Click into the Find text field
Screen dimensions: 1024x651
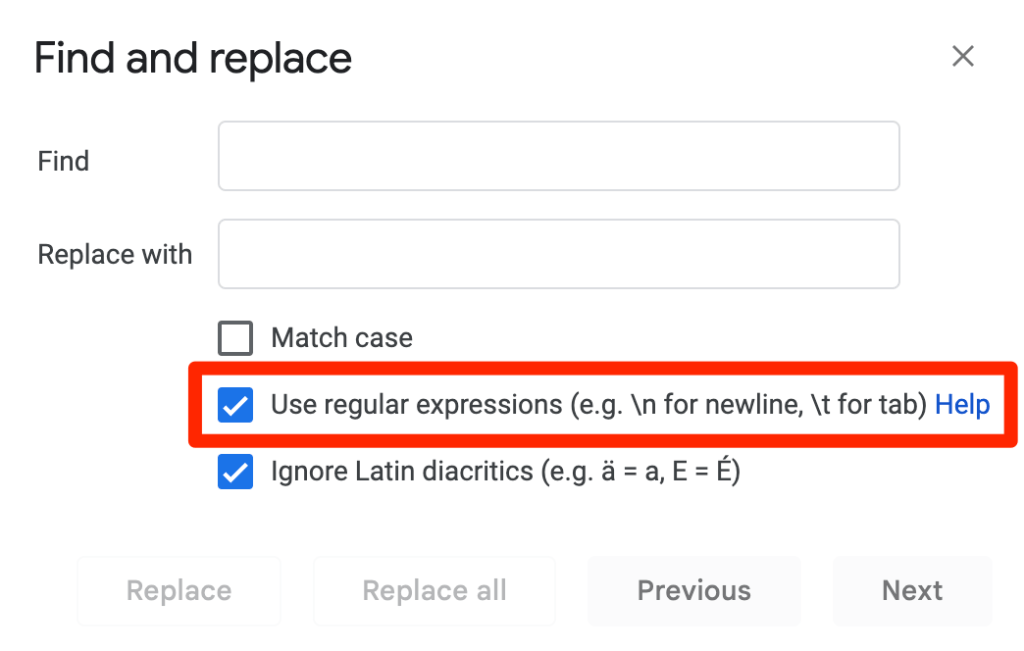pos(558,156)
